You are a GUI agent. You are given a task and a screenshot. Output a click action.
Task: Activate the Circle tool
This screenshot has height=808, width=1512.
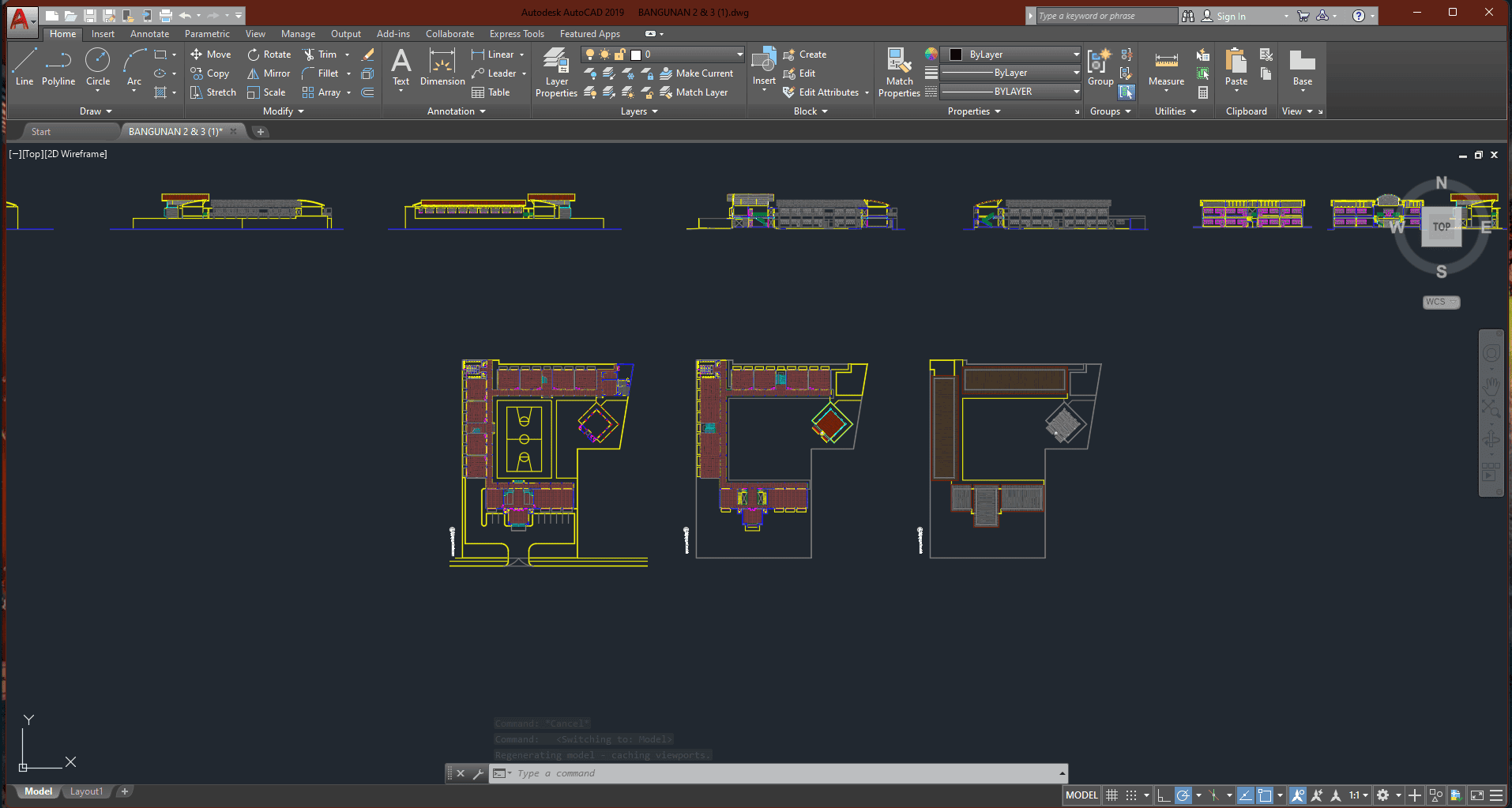click(x=98, y=66)
